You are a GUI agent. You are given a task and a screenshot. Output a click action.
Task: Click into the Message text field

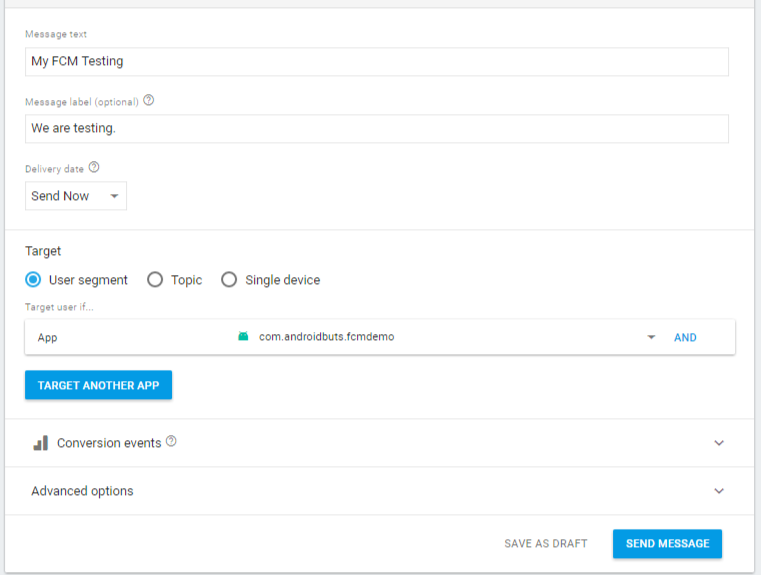point(376,62)
